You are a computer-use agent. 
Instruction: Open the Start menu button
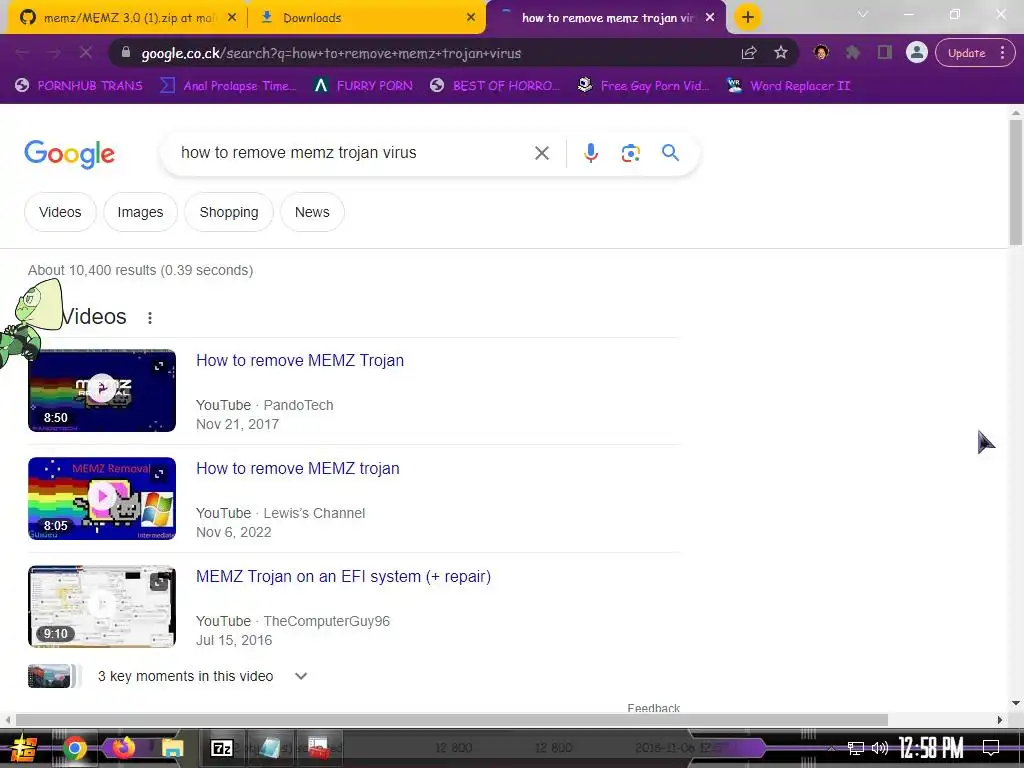[x=24, y=748]
